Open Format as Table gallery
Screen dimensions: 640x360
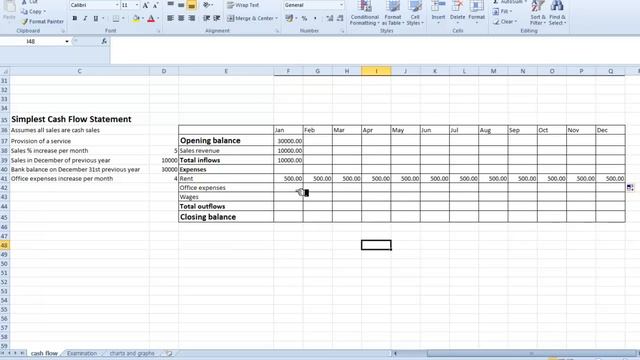click(393, 13)
